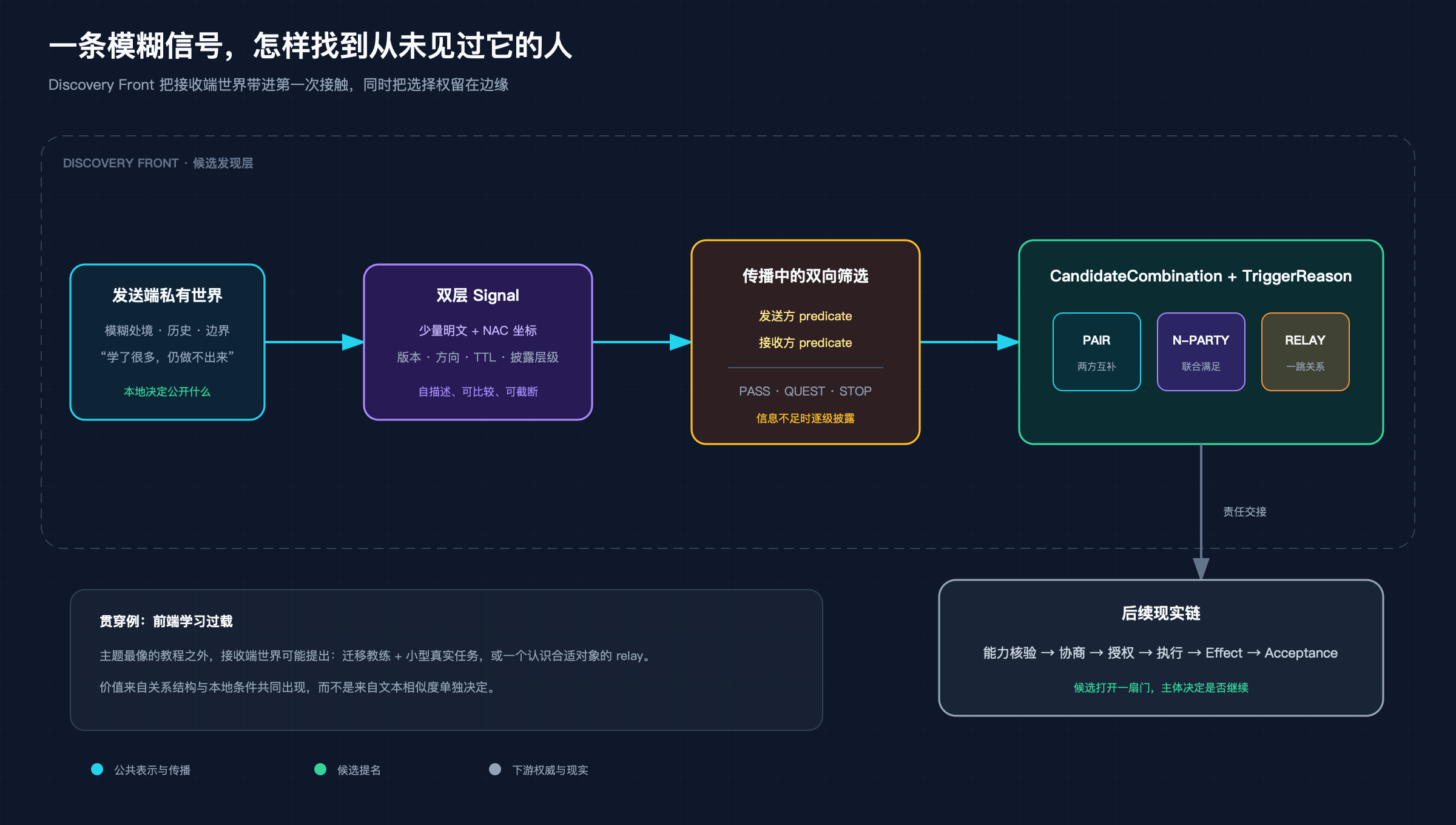Click the 后续现实链 heading
This screenshot has width=1456, height=825.
click(1161, 613)
